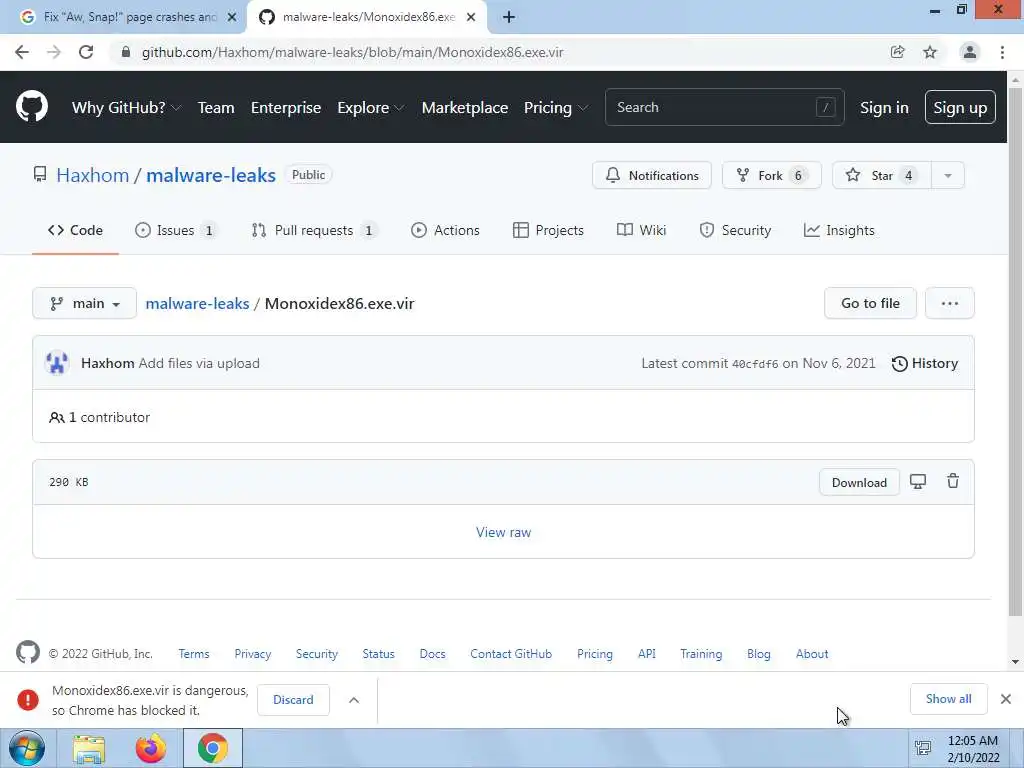Viewport: 1024px width, 768px height.
Task: Click Chrome icon in taskbar
Action: coord(213,748)
